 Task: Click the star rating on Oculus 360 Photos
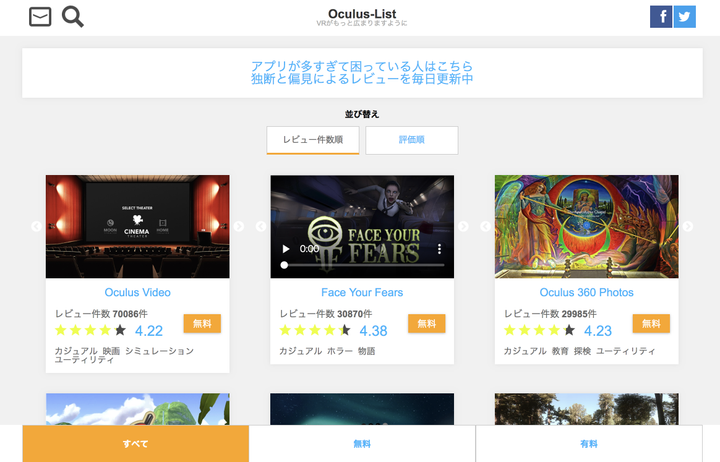pos(539,330)
